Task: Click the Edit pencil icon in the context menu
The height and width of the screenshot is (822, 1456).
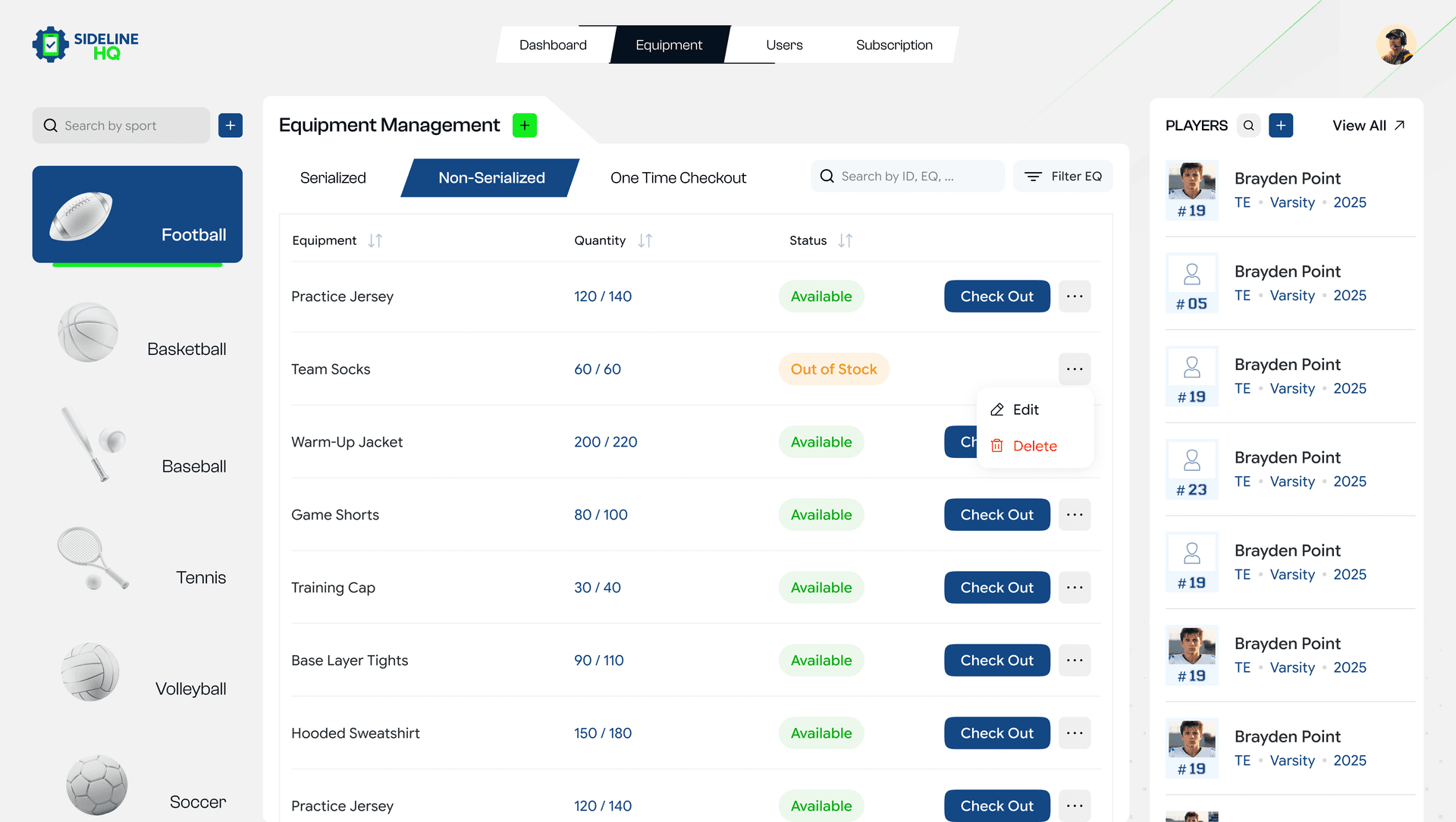Action: [x=998, y=409]
